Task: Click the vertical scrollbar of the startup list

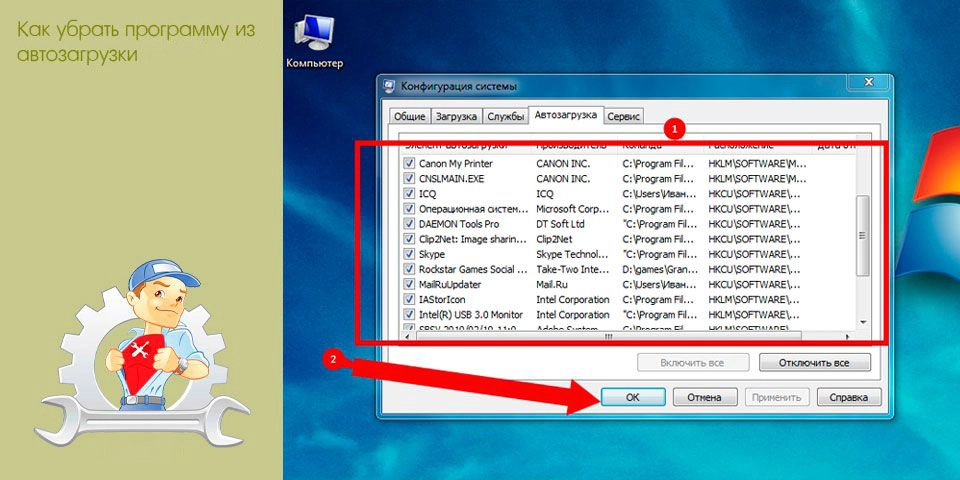Action: (863, 235)
